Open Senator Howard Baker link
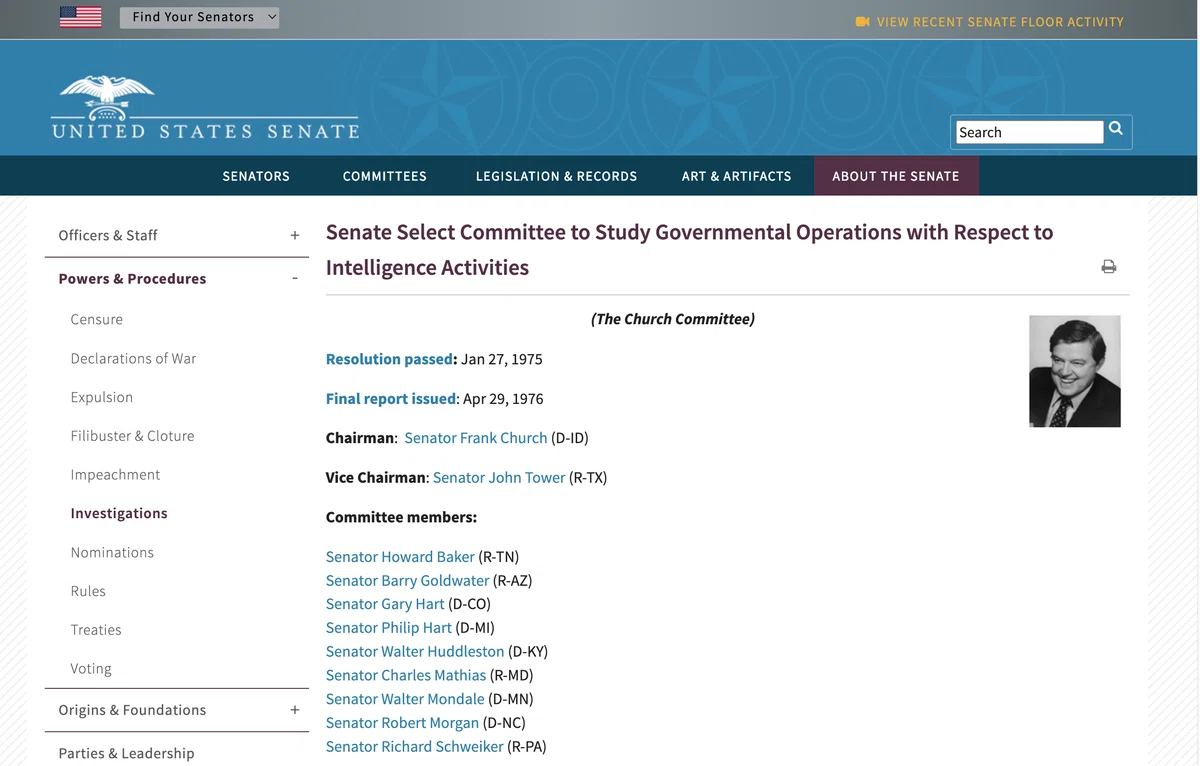1200x766 pixels. [x=400, y=557]
